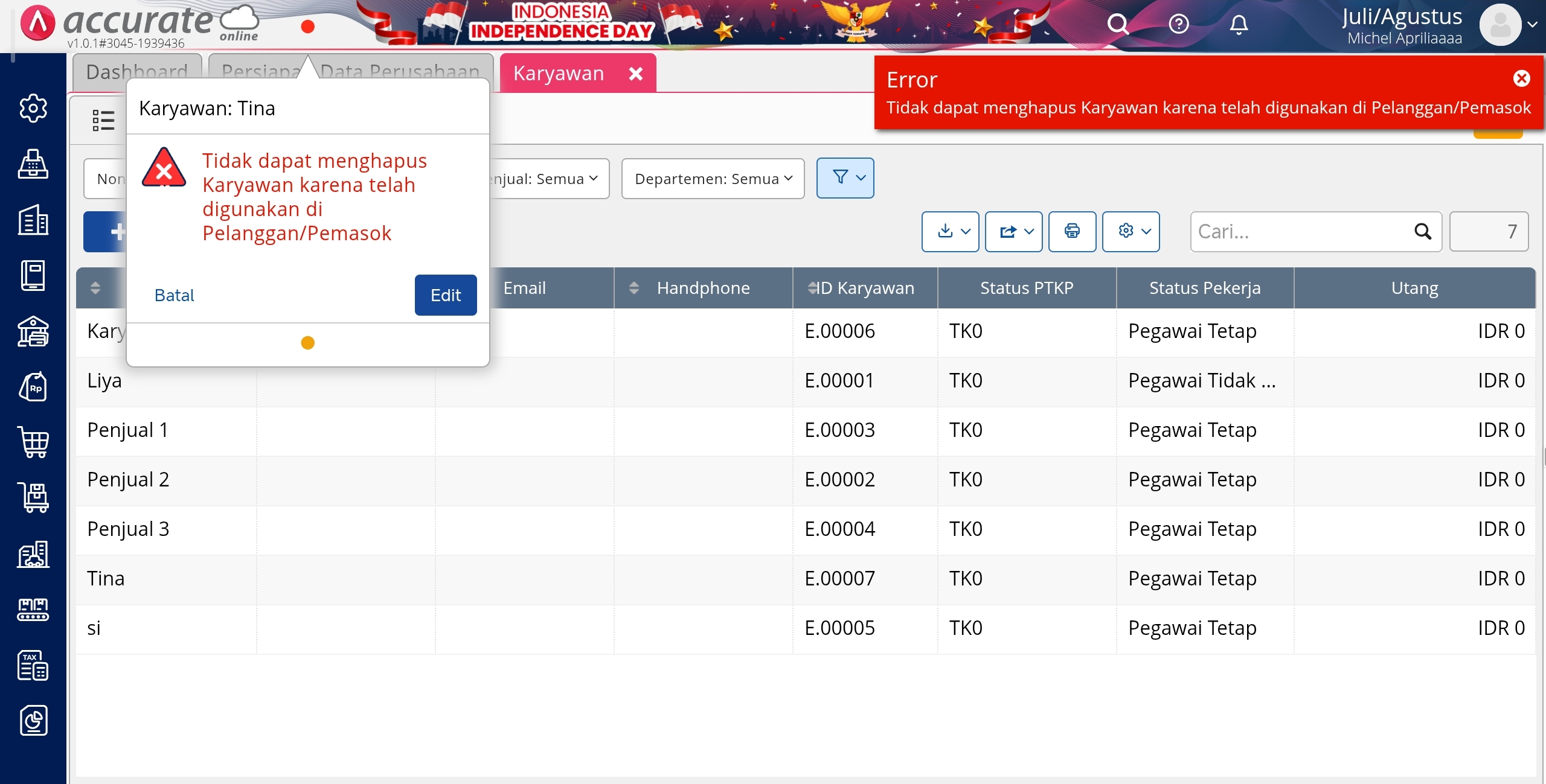Open the download import dropdown
Image resolution: width=1546 pixels, height=784 pixels.
point(950,231)
